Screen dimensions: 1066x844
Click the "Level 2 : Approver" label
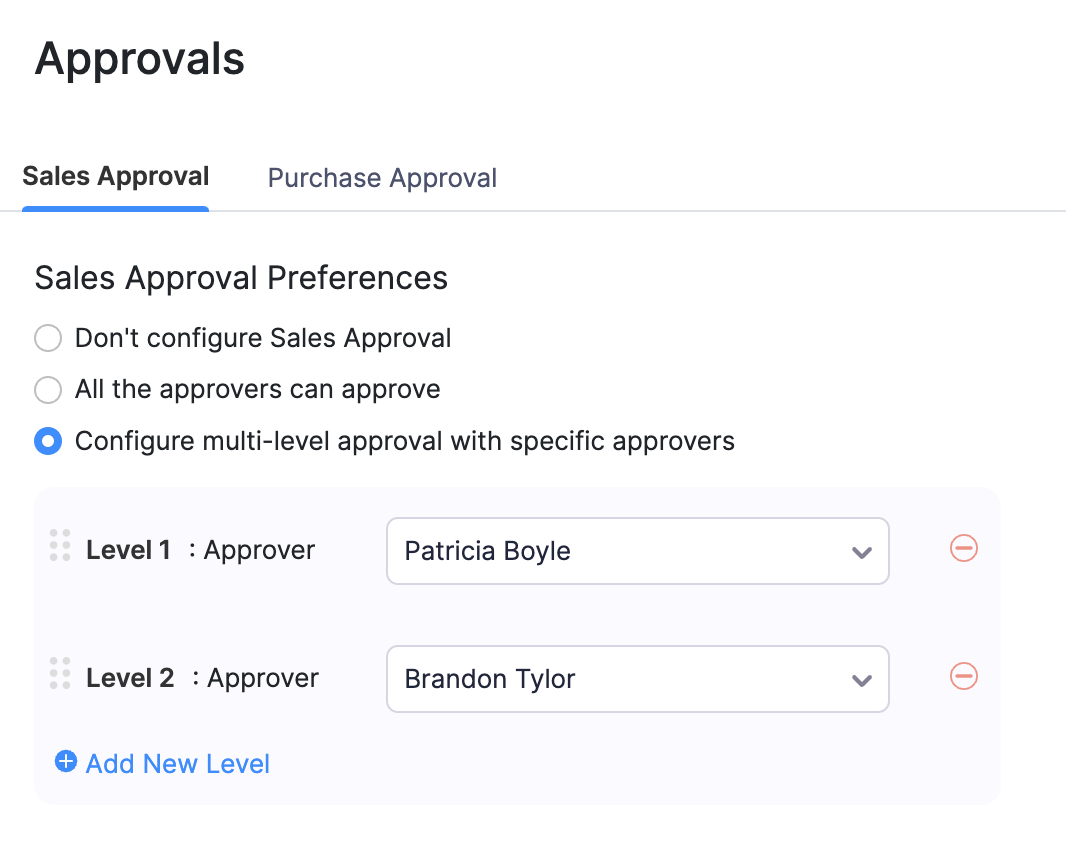[202, 677]
